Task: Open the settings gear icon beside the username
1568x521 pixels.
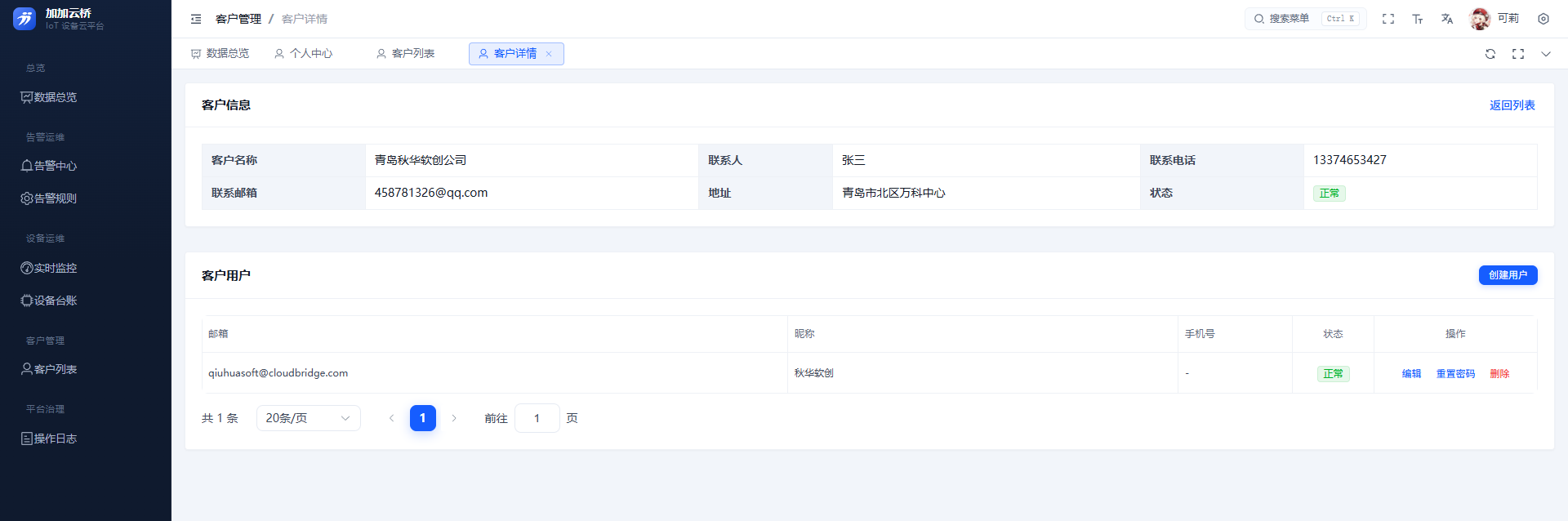Action: (1543, 19)
